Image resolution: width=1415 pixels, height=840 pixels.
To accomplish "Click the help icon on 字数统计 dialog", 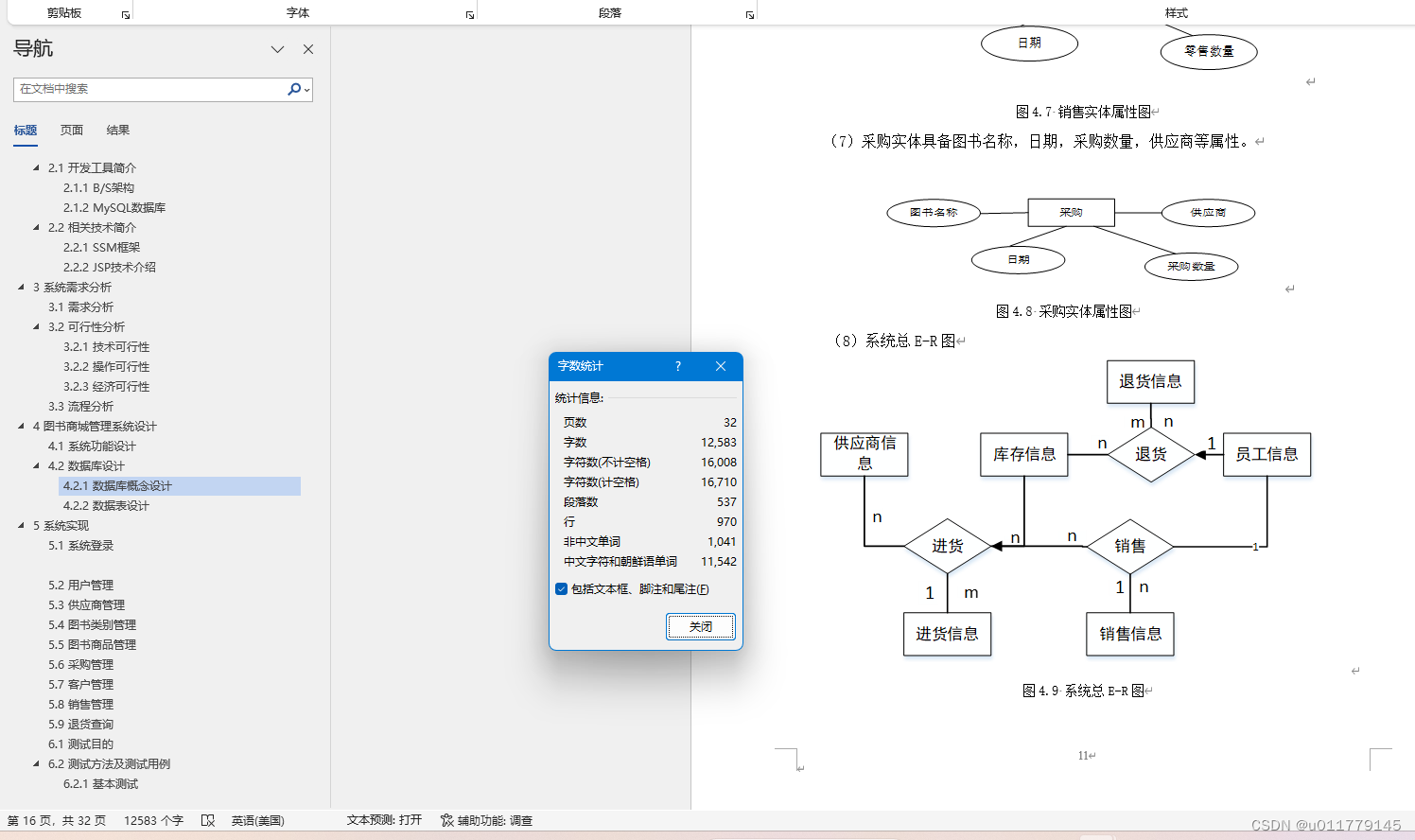I will coord(677,366).
